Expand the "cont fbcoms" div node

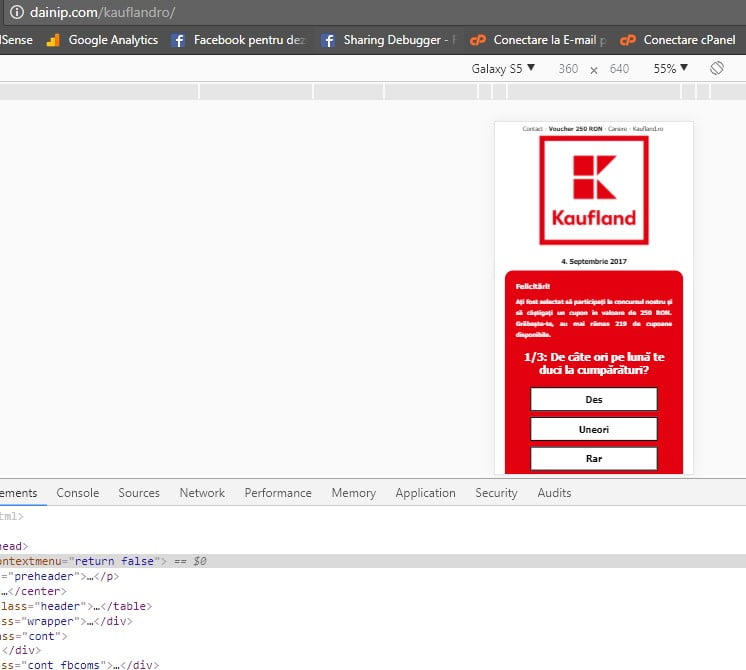(x=79, y=664)
